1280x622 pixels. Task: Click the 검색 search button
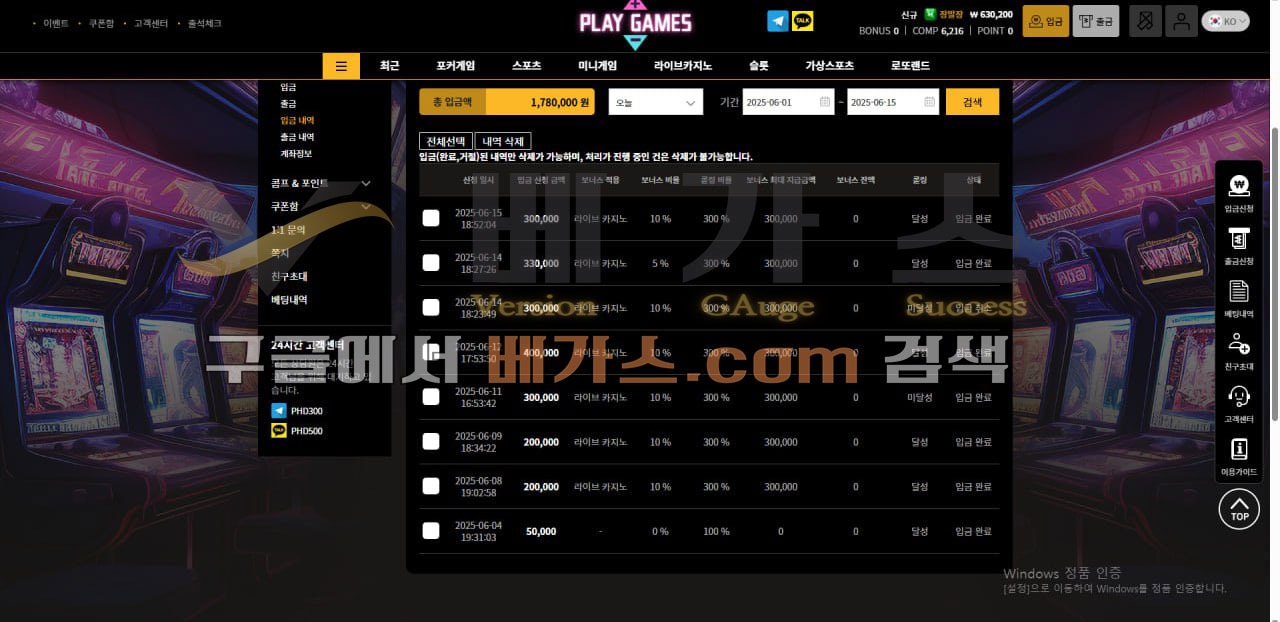(x=972, y=102)
